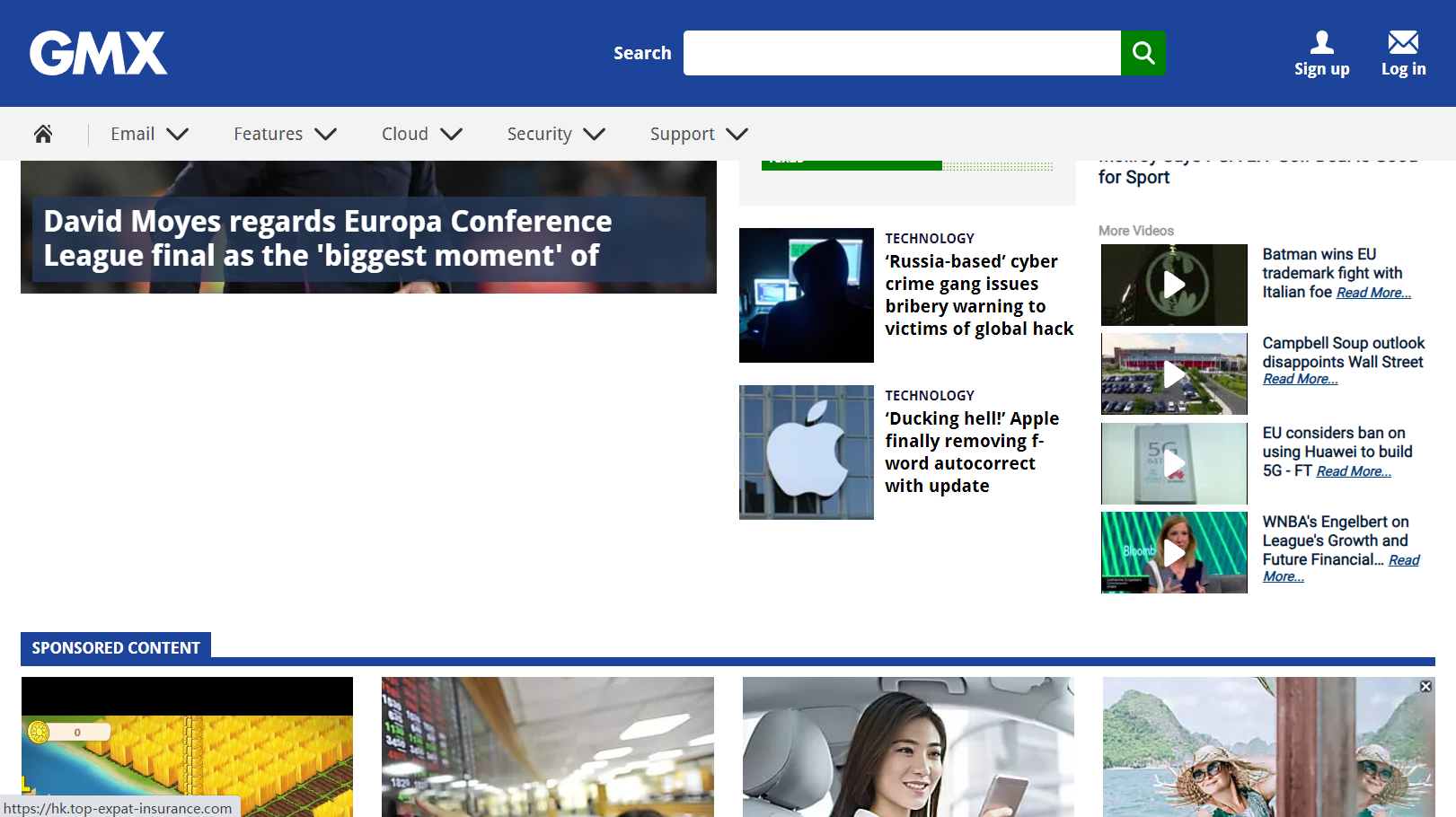Open the Cloud menu item
Screen dimensions: 1456x817
point(405,134)
